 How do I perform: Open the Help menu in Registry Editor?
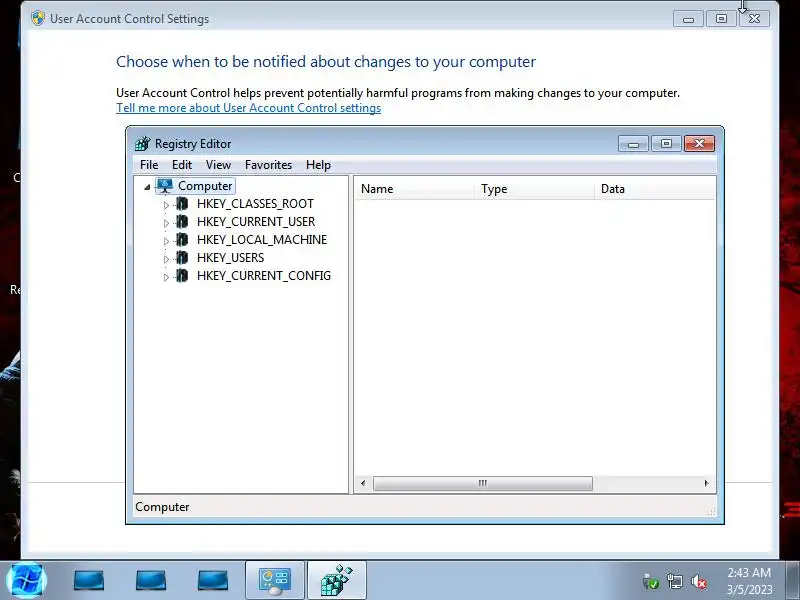pyautogui.click(x=318, y=165)
